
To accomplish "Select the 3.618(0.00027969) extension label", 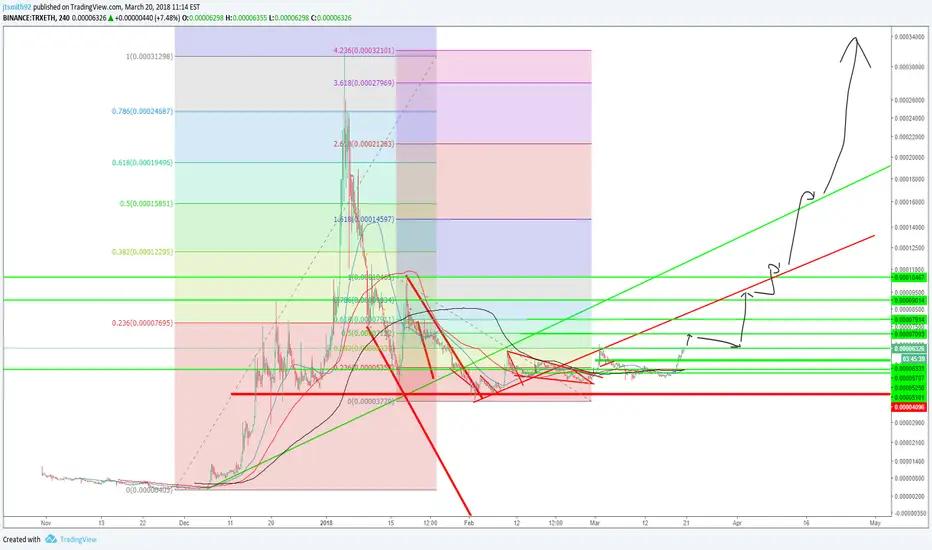I will coord(364,83).
